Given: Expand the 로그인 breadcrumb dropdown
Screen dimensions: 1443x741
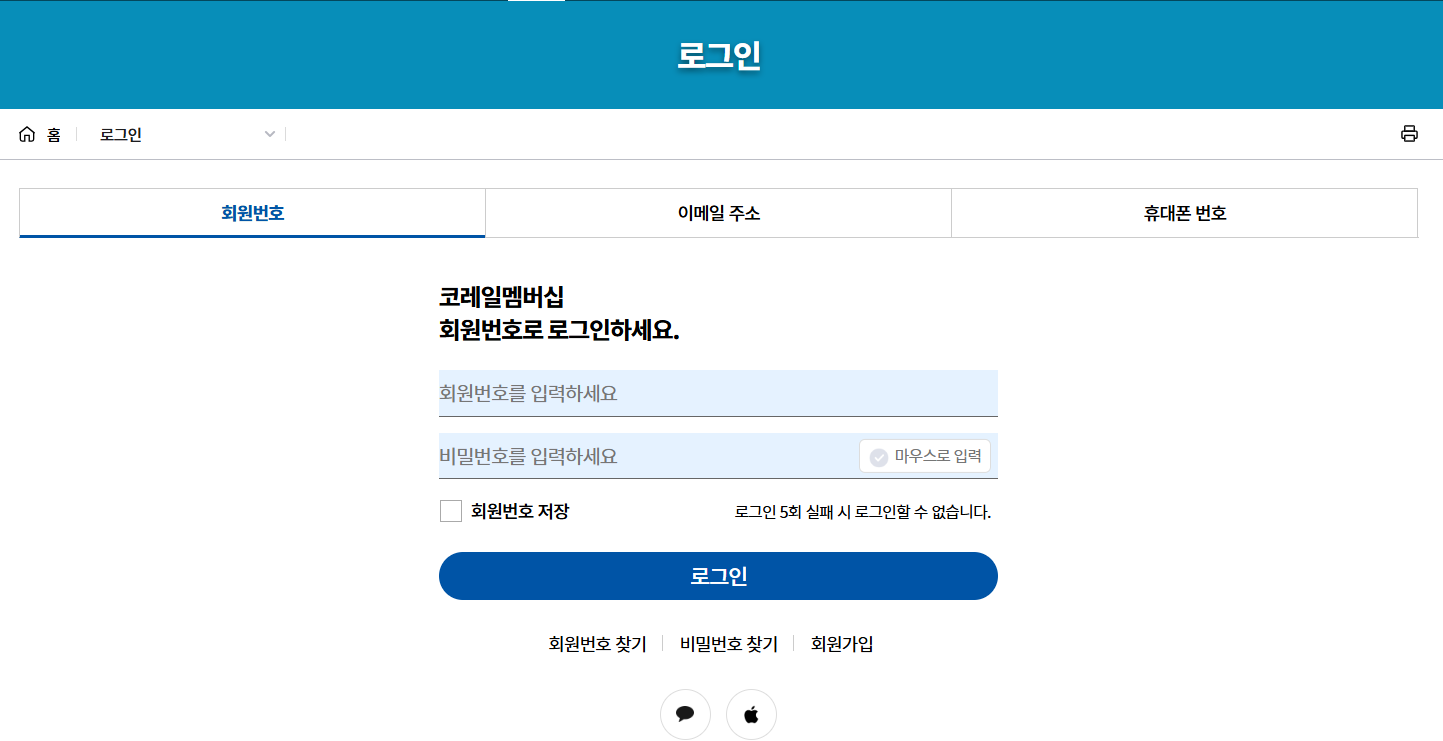Looking at the screenshot, I should tap(187, 134).
